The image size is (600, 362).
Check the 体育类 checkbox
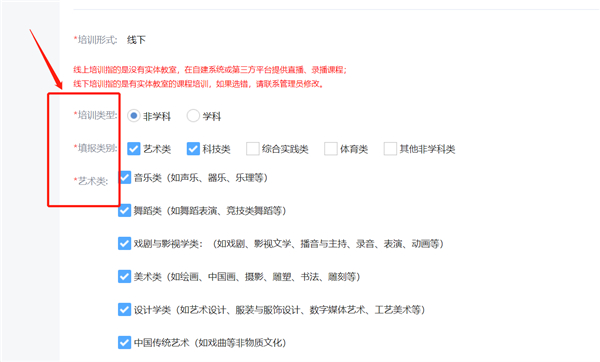(x=331, y=149)
